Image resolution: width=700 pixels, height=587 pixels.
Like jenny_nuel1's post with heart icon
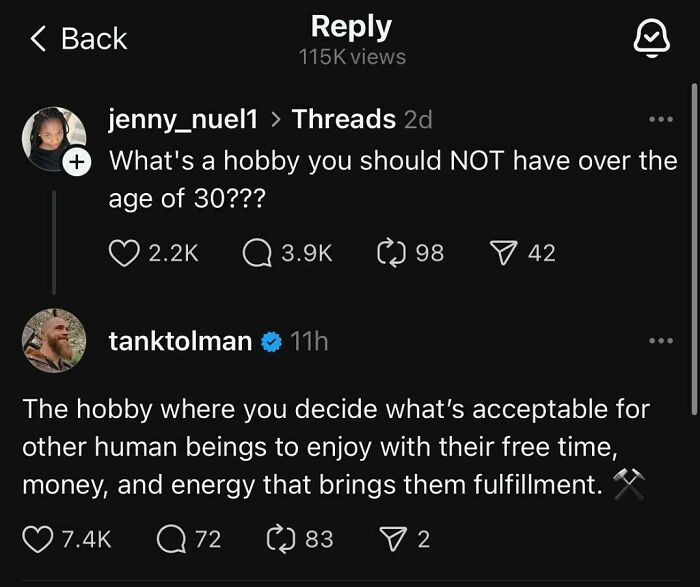122,253
